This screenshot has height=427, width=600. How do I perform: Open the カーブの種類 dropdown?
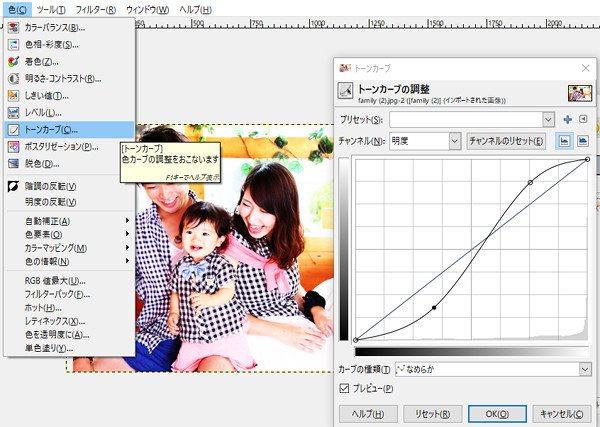(x=584, y=369)
